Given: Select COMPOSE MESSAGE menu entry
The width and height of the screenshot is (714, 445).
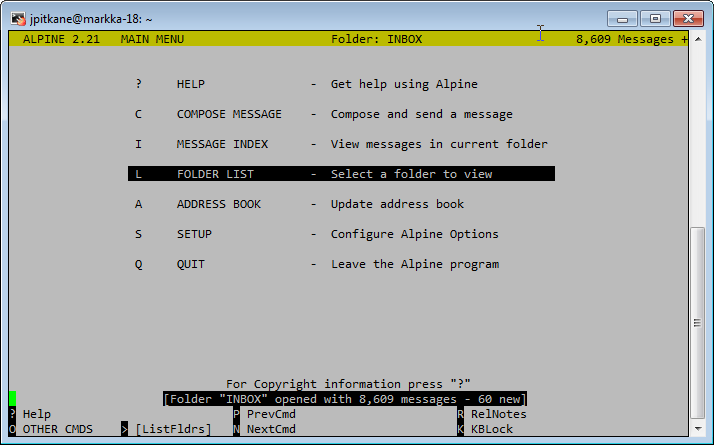Looking at the screenshot, I should (x=324, y=114).
